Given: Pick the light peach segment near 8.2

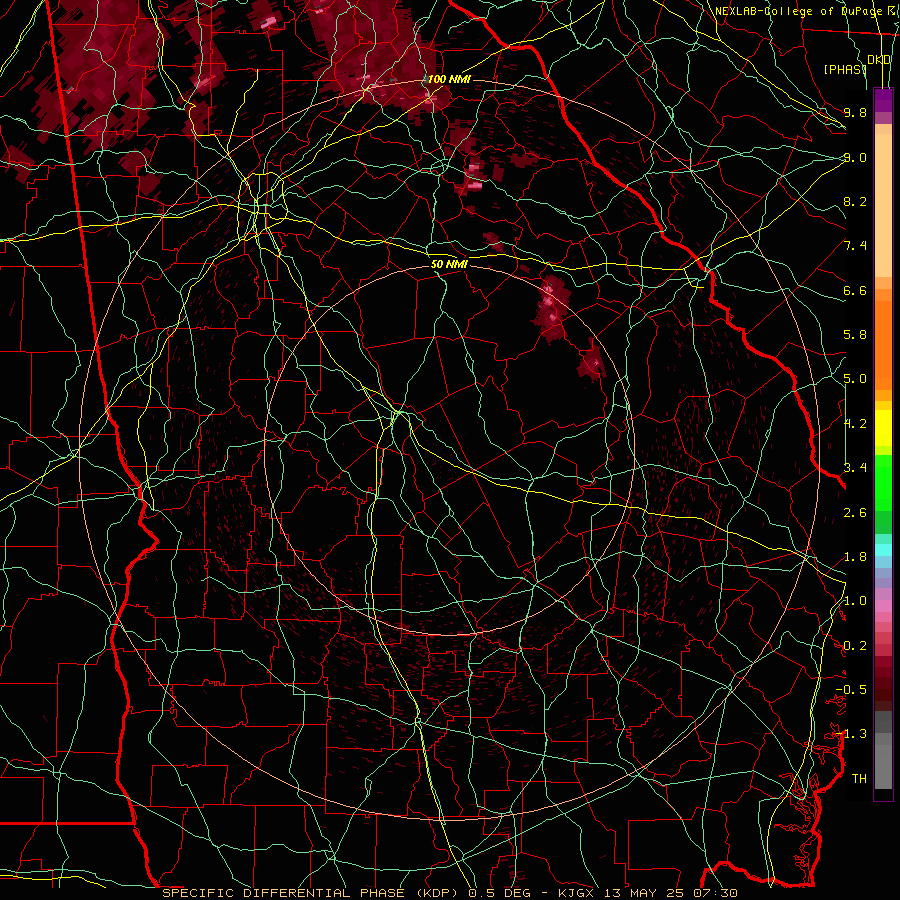Looking at the screenshot, I should [883, 205].
